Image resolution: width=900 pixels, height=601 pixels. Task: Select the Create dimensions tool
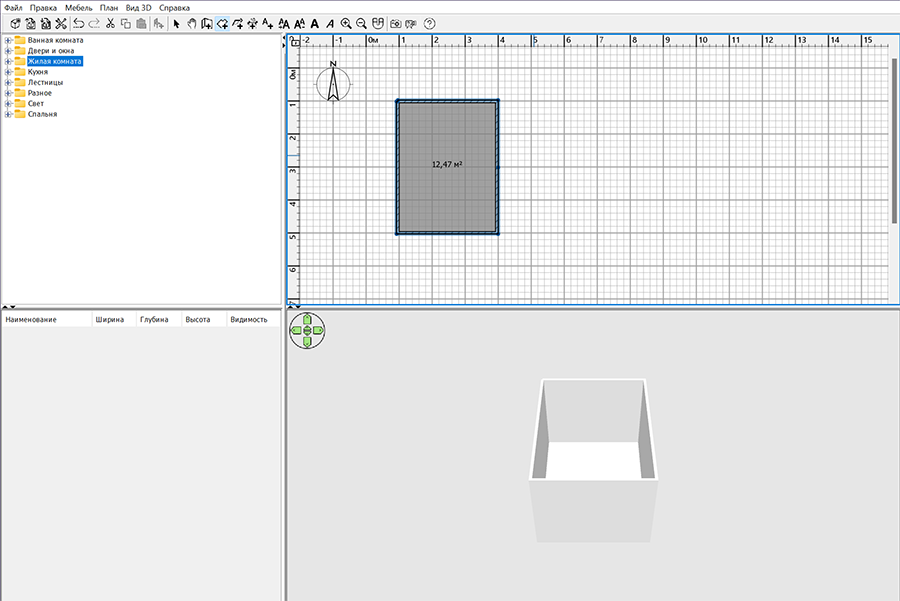tap(252, 24)
